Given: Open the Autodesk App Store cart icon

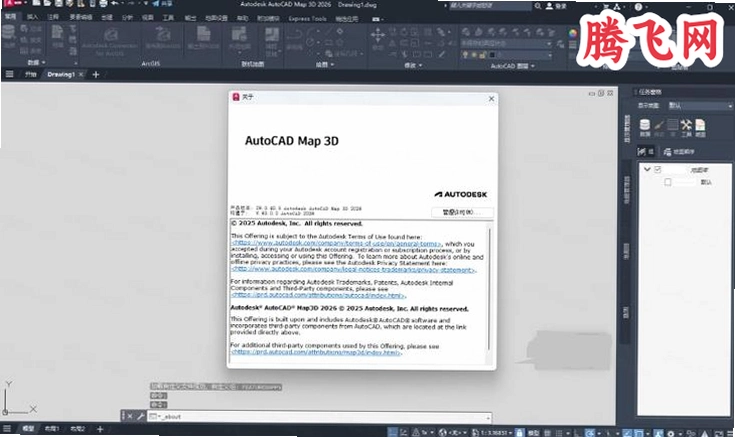Looking at the screenshot, I should pyautogui.click(x=606, y=7).
